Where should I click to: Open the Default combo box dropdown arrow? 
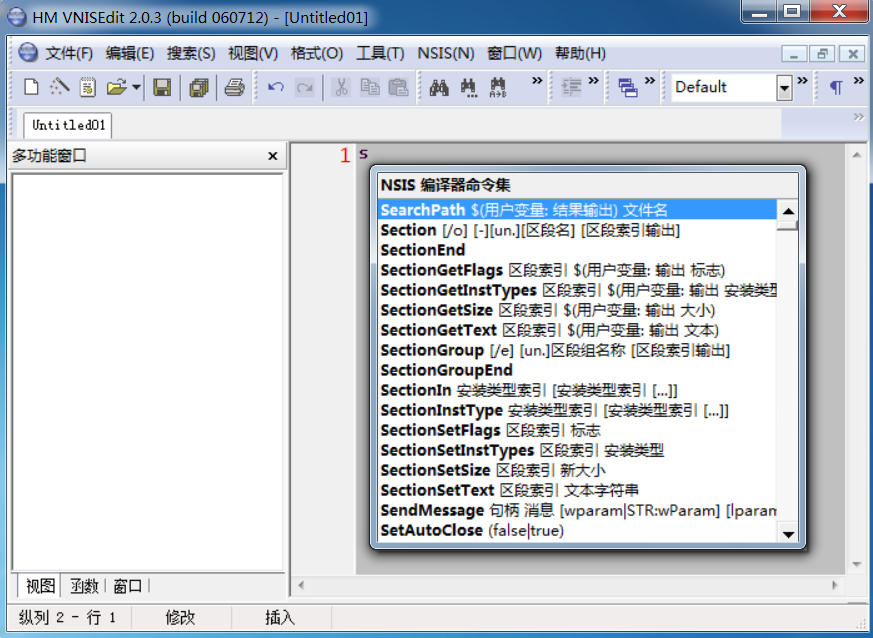(784, 88)
